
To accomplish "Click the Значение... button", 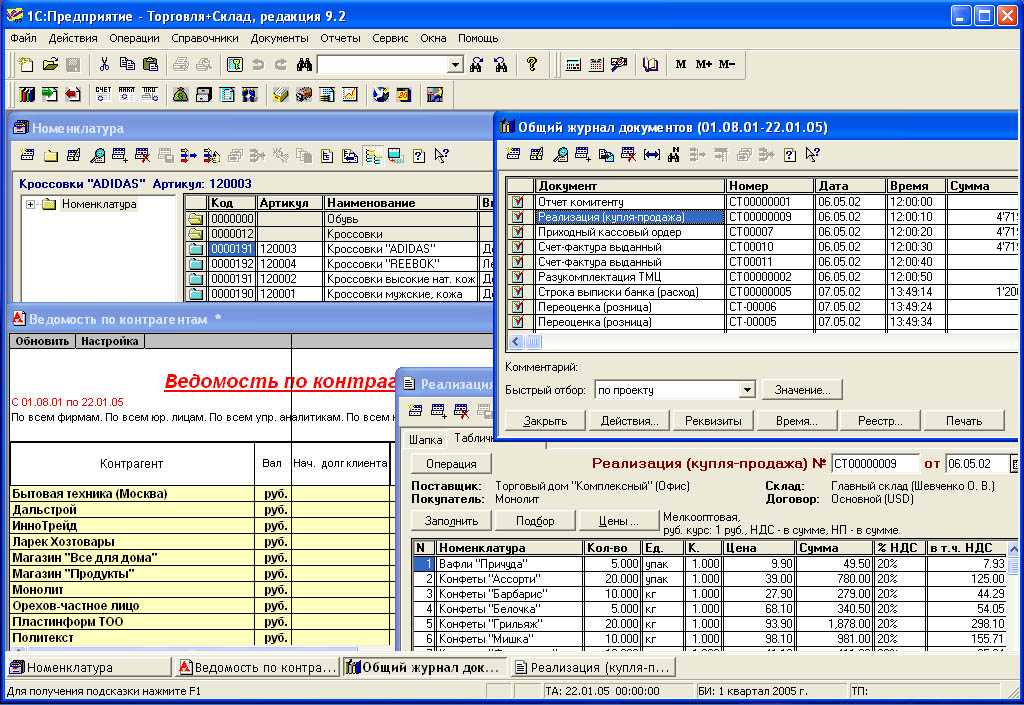I will click(802, 390).
